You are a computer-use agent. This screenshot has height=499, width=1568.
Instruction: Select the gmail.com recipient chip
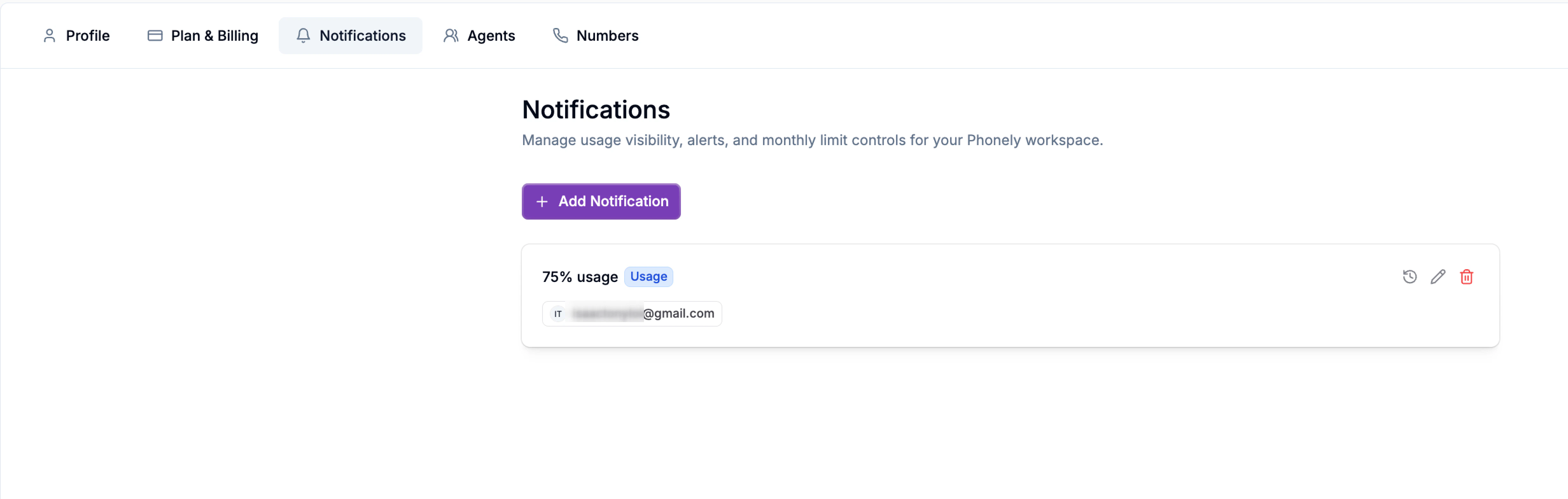(x=631, y=313)
